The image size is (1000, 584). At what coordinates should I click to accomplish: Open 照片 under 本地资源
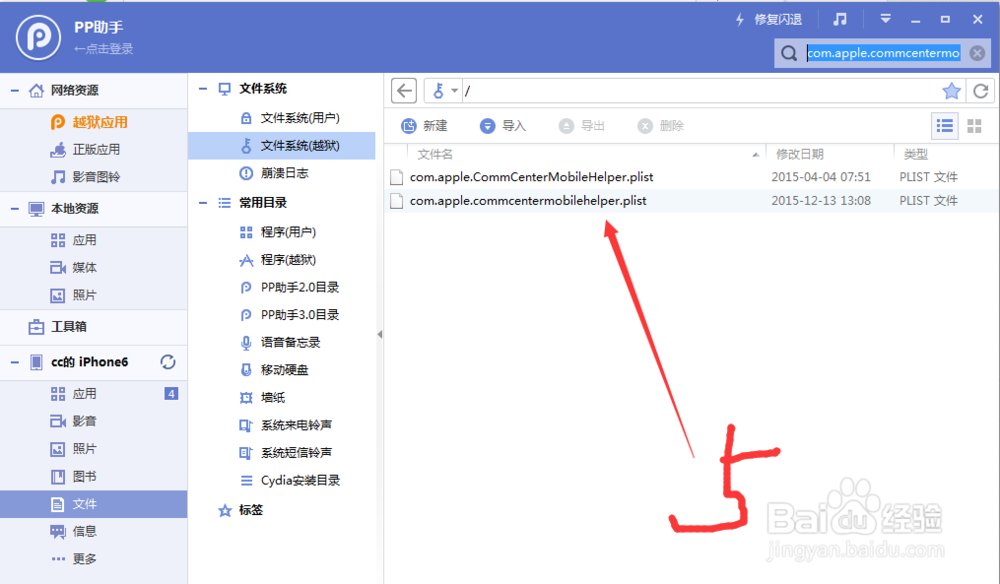(x=74, y=295)
